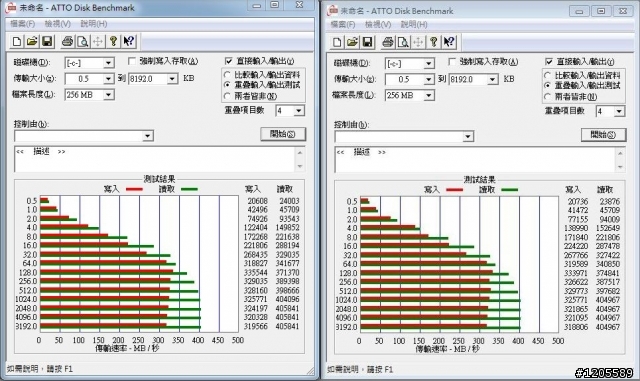This screenshot has width=640, height=381.
Task: Select 重疊輸入/輸出測試 radio in right window
Action: 548,85
